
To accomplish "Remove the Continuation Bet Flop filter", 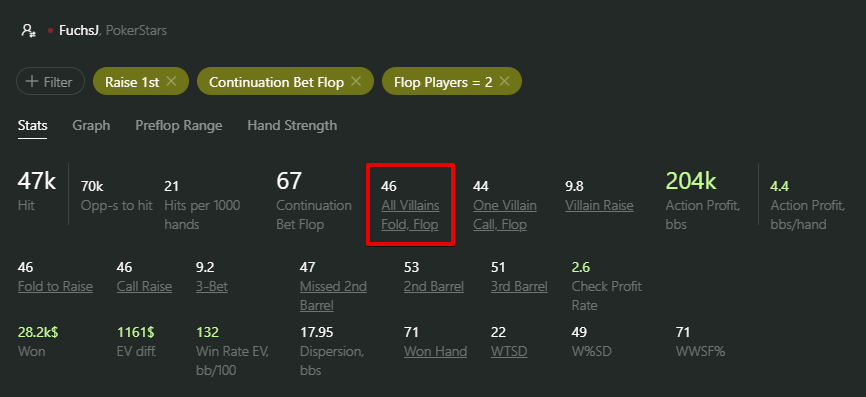I will point(356,82).
